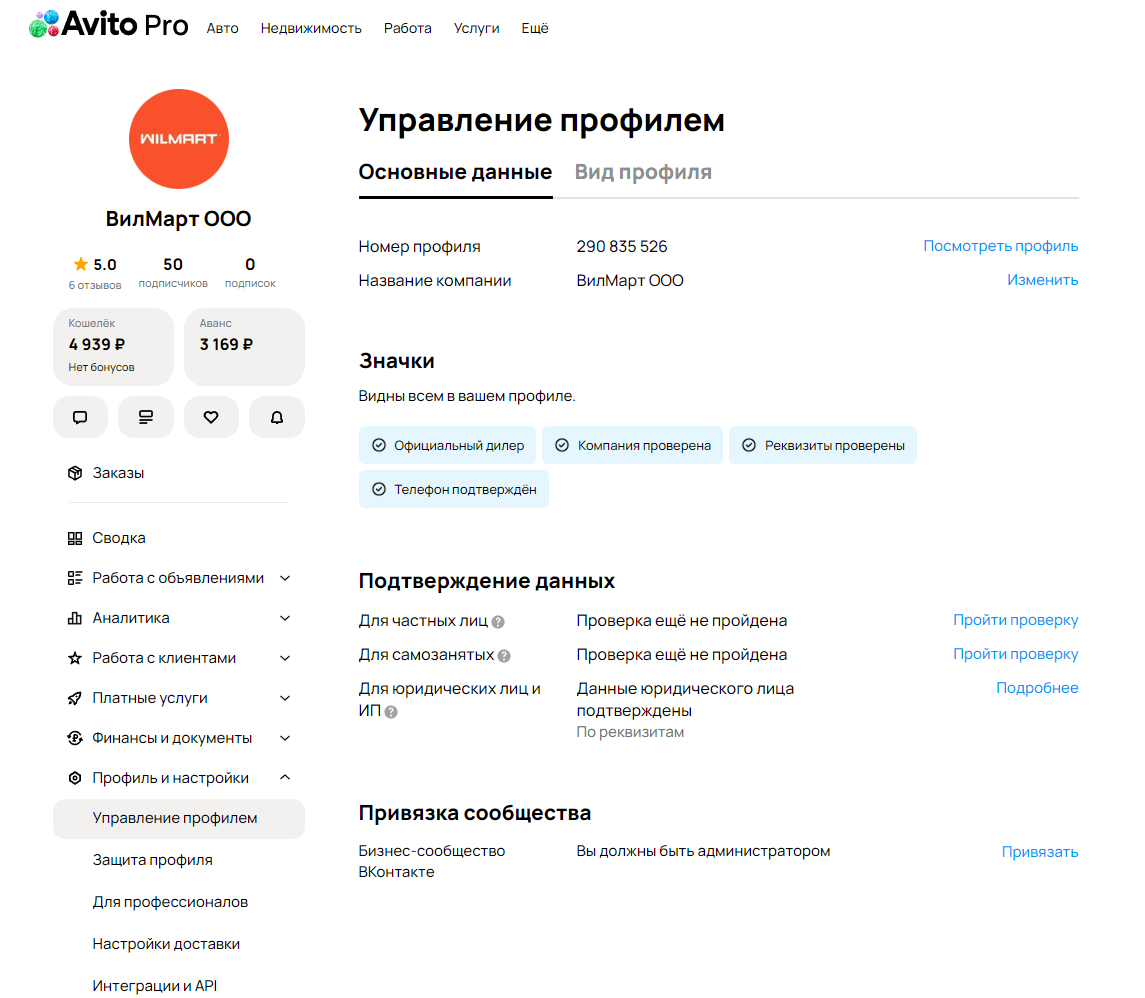Click Пройти проверку for Для частных лиц

[1015, 620]
